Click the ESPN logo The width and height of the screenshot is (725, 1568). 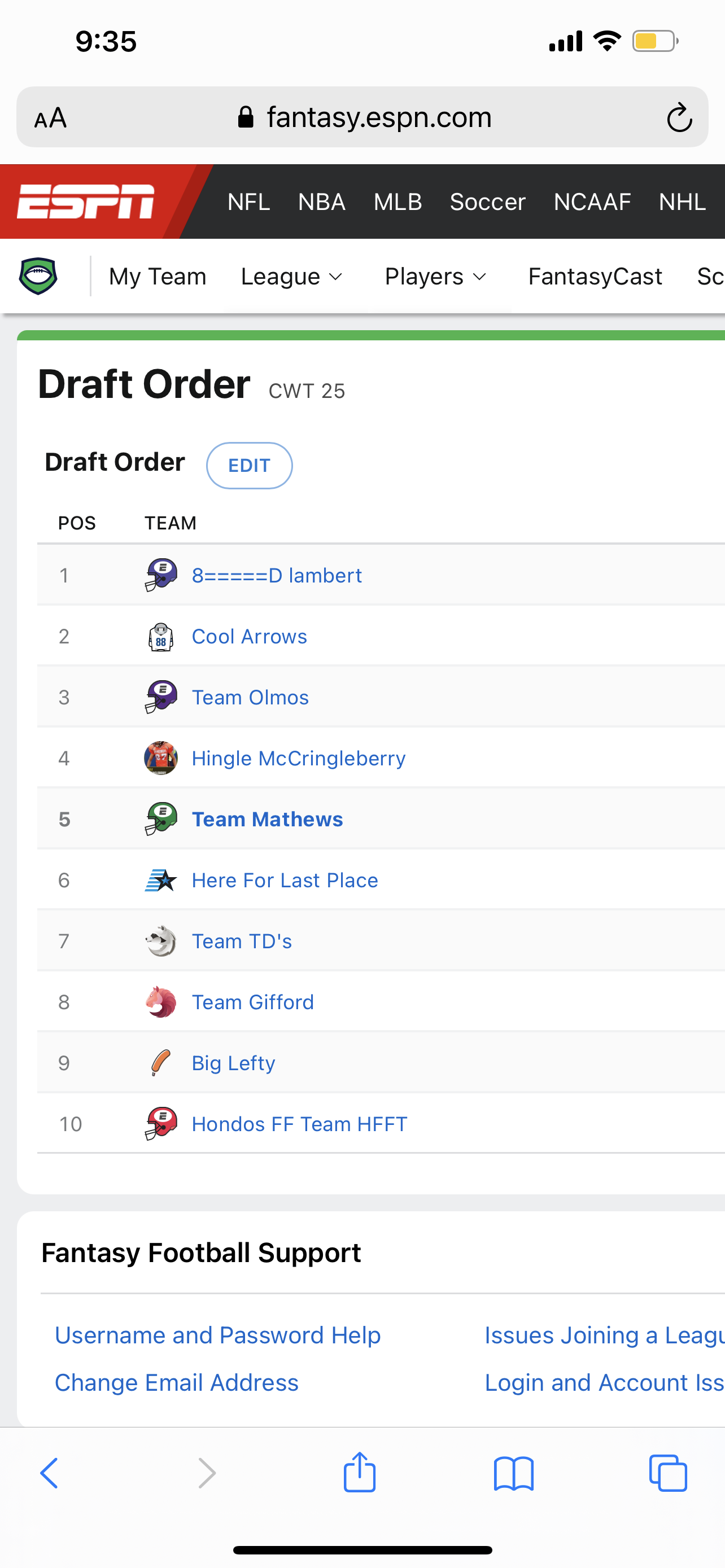coord(86,201)
